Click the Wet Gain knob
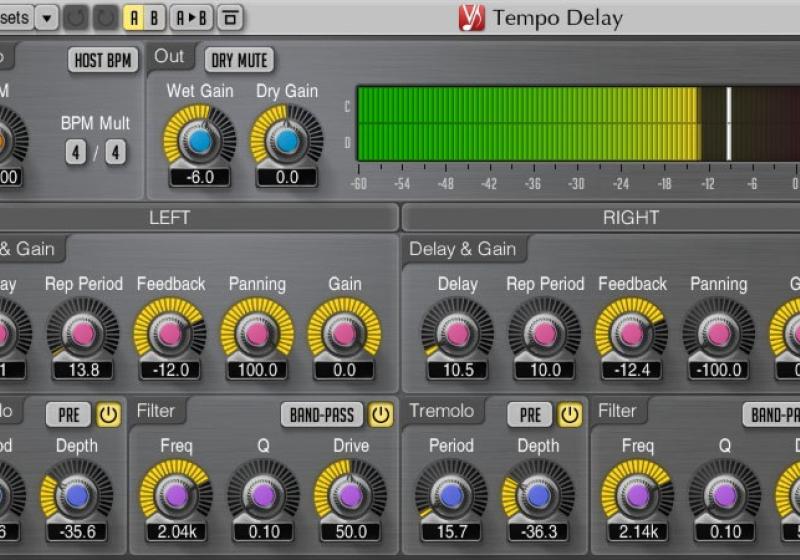 pos(199,140)
